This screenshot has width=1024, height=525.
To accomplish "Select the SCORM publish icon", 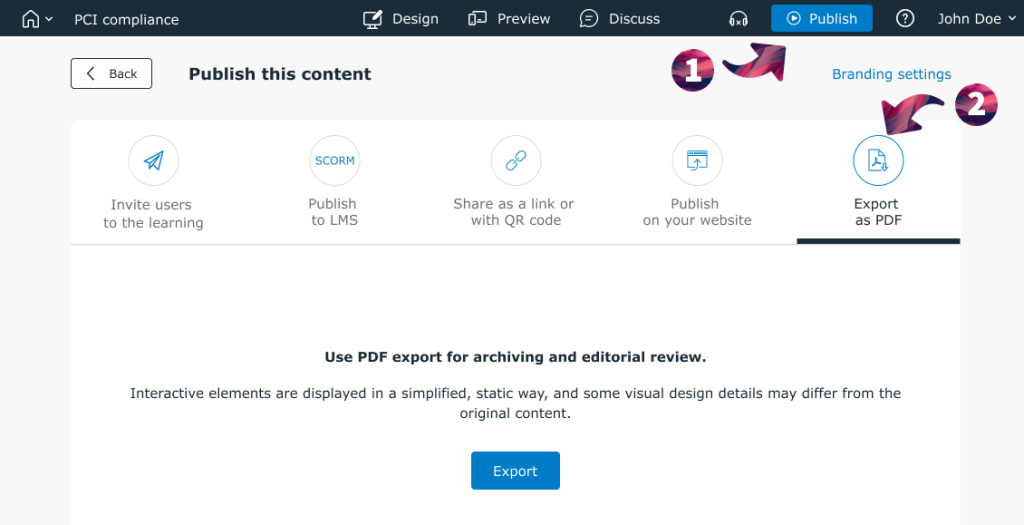I will tap(334, 161).
